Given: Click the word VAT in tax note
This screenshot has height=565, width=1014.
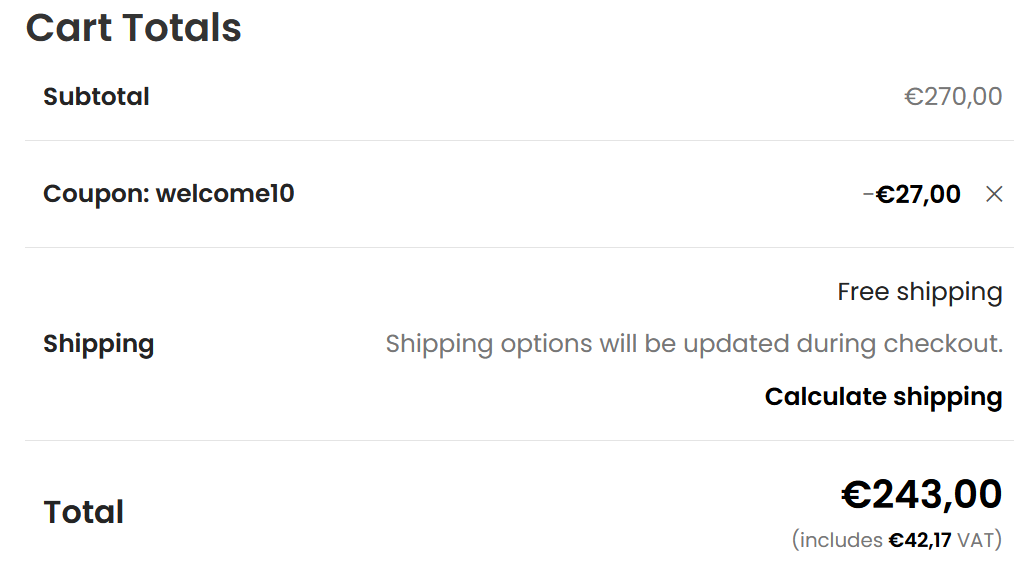Looking at the screenshot, I should [x=975, y=540].
